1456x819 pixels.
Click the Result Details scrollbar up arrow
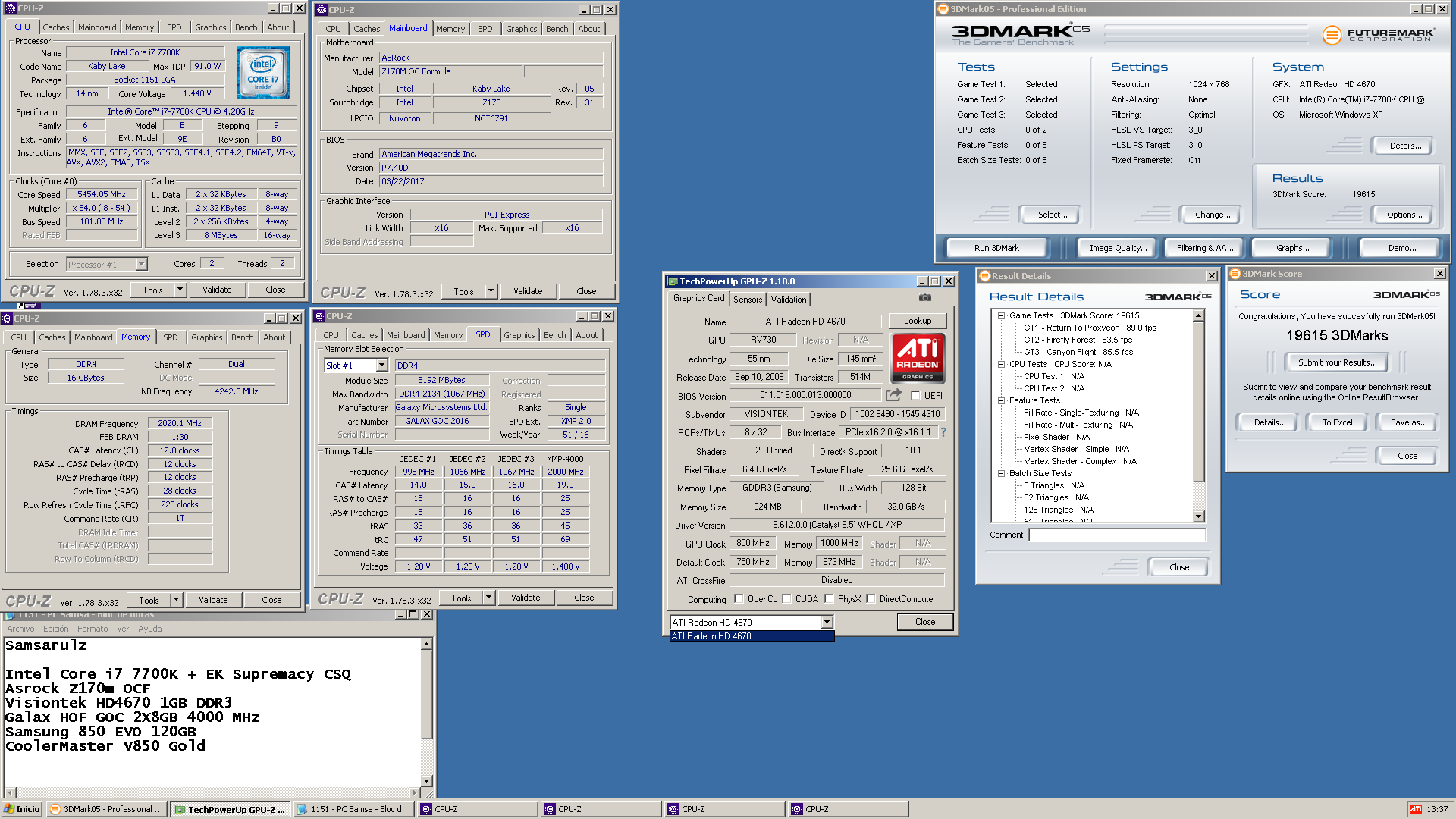(x=1199, y=316)
